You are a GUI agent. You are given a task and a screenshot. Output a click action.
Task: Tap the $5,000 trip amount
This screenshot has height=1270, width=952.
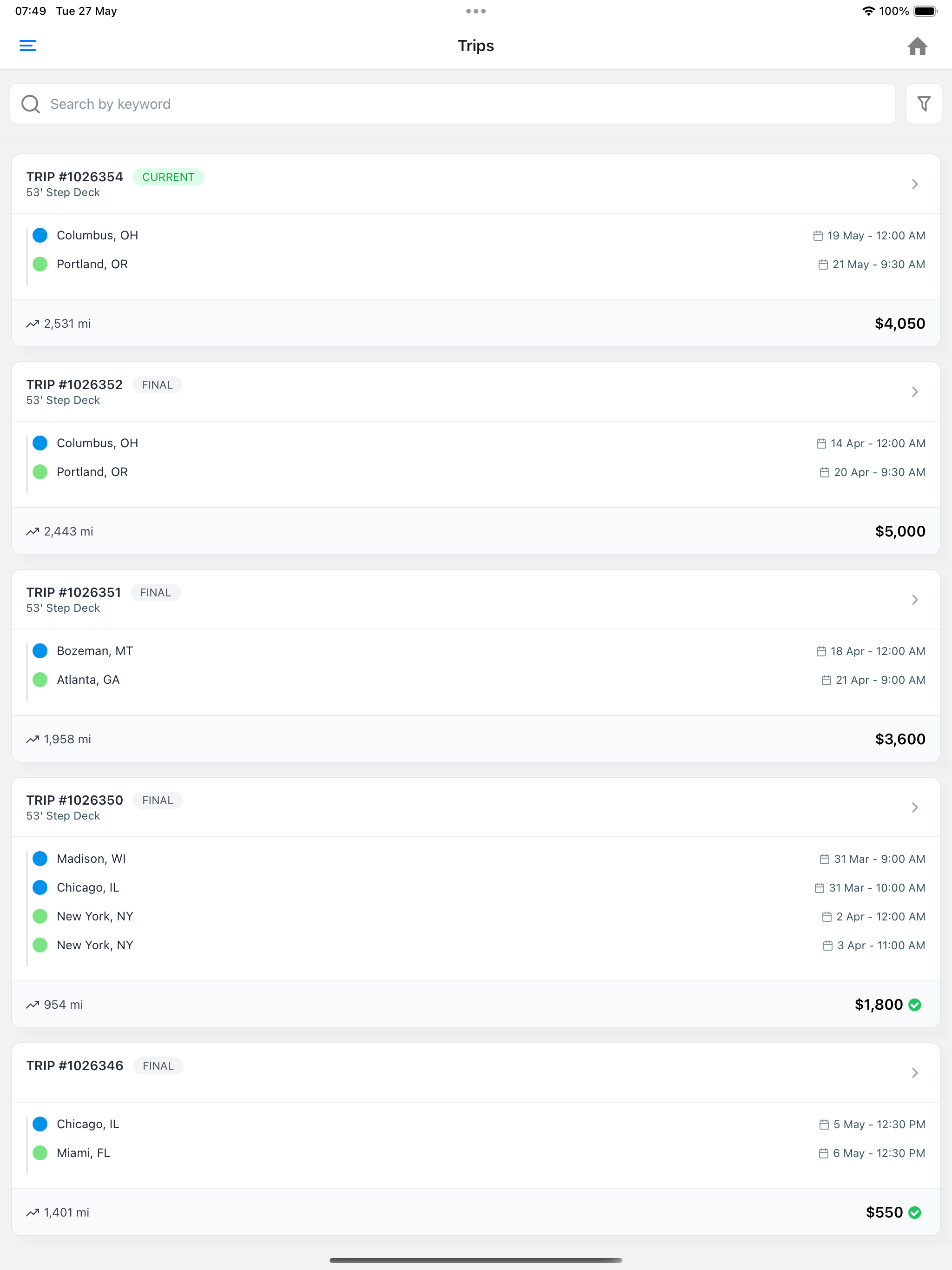[900, 531]
